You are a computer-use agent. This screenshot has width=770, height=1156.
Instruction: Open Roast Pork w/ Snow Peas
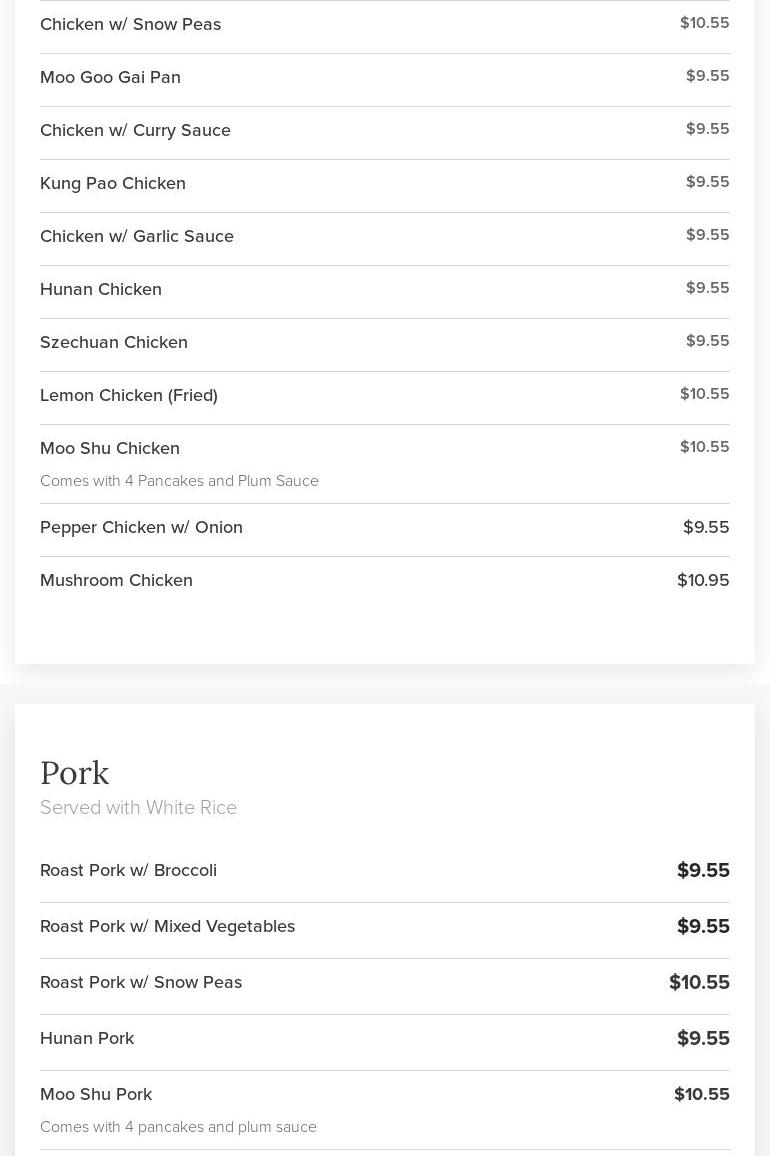pos(141,982)
